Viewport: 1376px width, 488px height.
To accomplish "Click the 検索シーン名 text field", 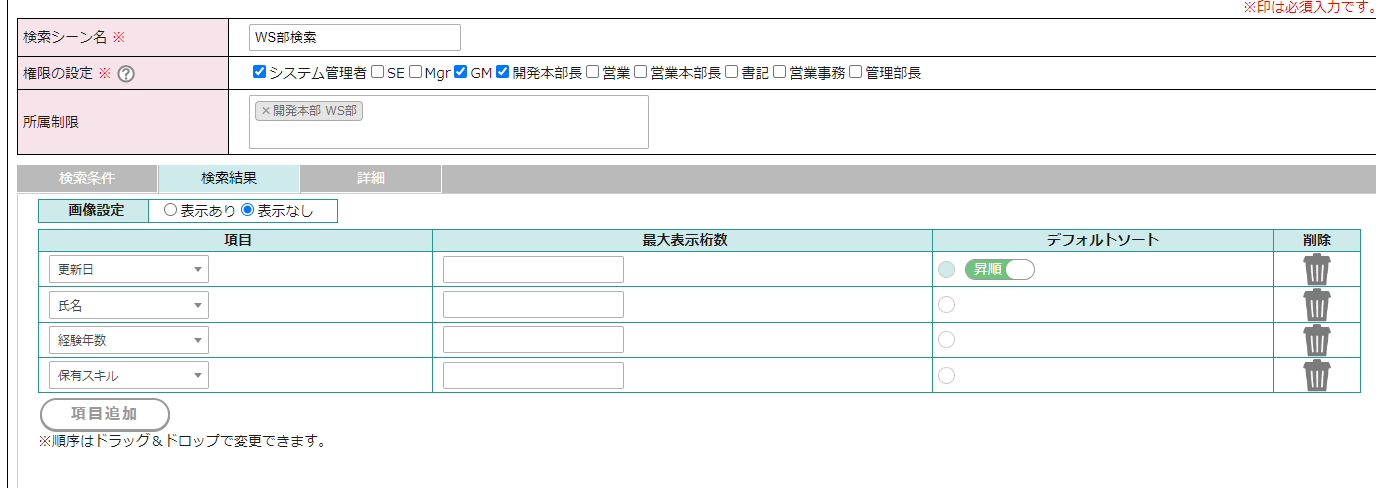I will [355, 37].
